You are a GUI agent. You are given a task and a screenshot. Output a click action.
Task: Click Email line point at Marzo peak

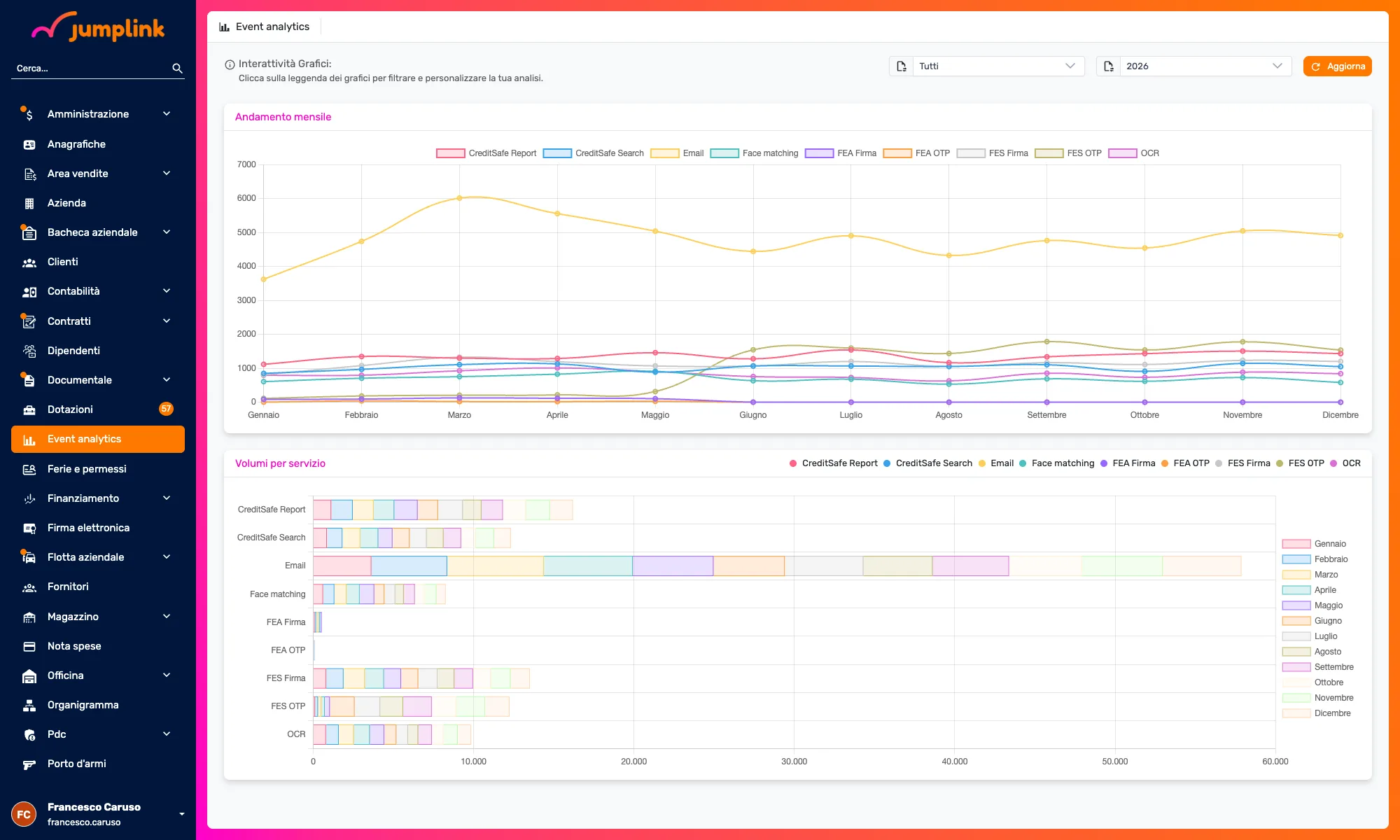459,198
